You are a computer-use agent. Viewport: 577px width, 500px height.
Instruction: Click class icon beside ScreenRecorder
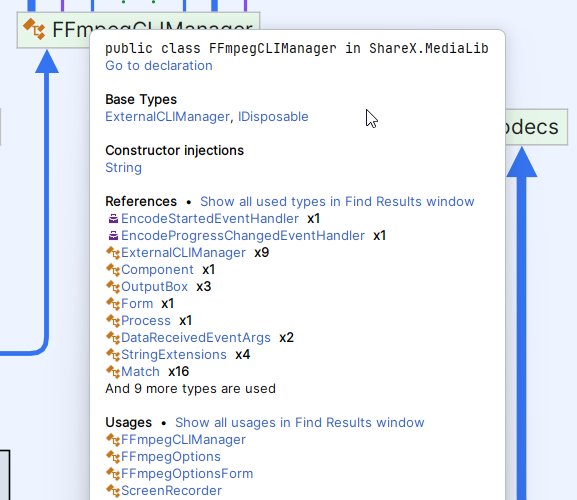coord(113,490)
